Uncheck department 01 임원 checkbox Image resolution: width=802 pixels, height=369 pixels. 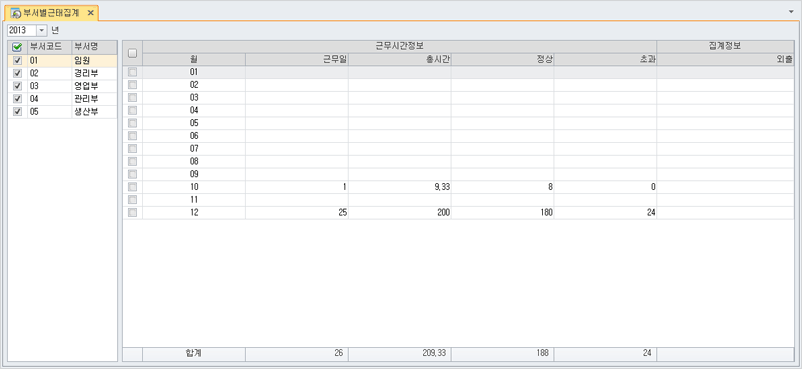(x=17, y=60)
